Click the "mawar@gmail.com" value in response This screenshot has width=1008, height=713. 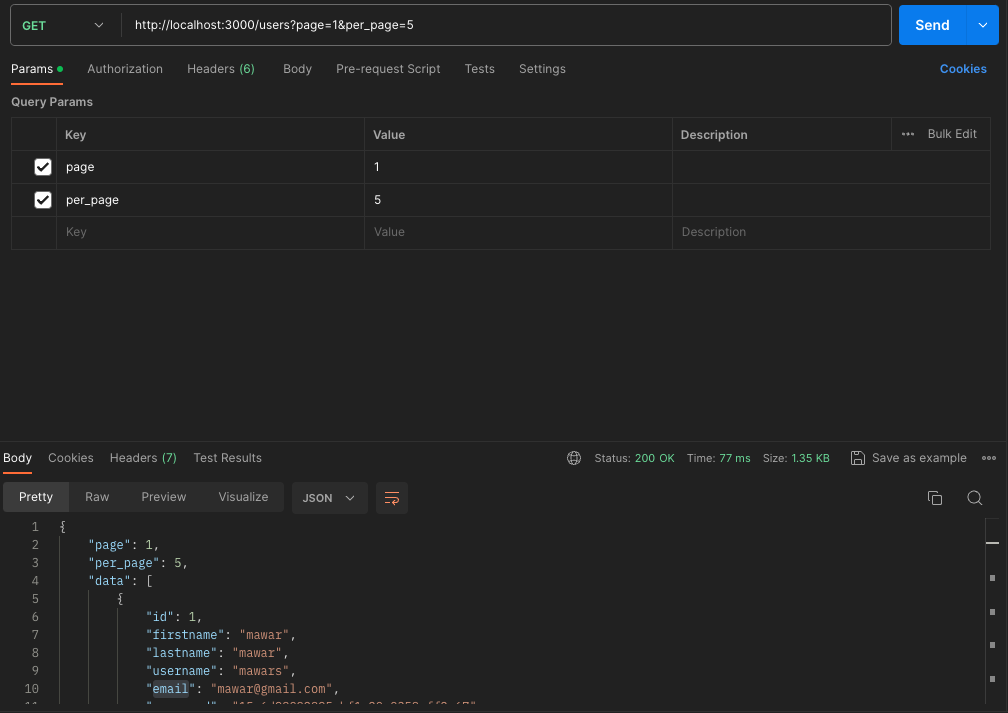pyautogui.click(x=271, y=689)
